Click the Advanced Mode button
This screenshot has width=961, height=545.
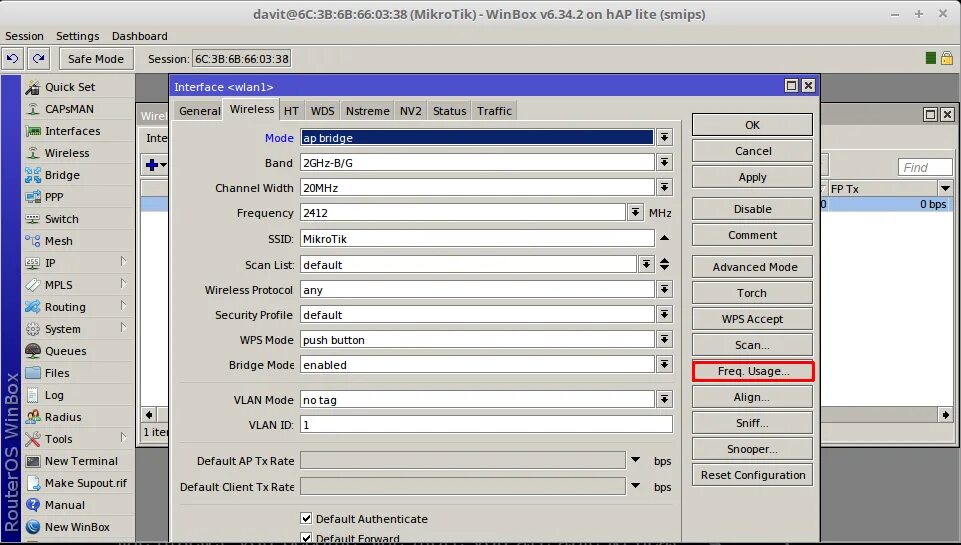[x=753, y=267]
